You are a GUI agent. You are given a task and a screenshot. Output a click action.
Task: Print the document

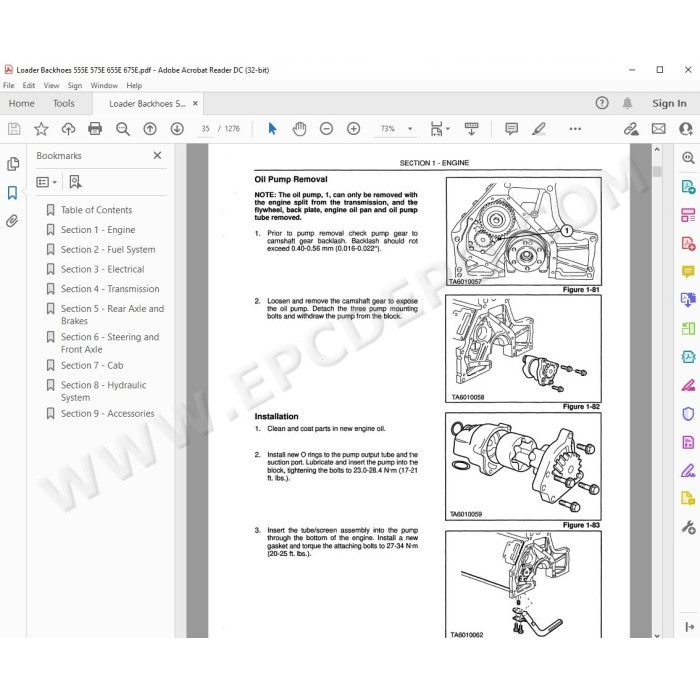click(95, 129)
